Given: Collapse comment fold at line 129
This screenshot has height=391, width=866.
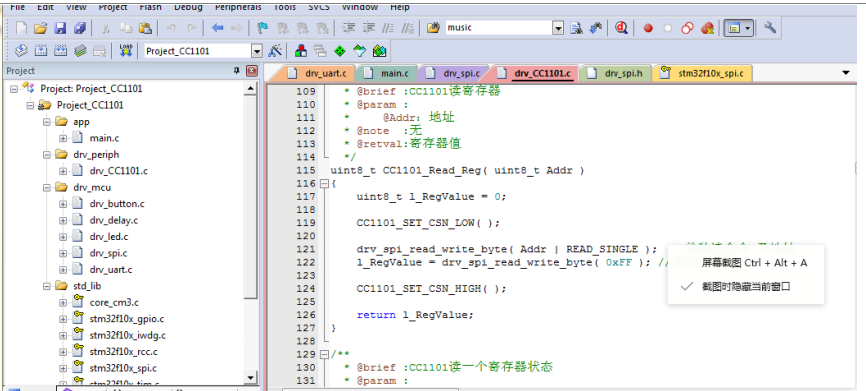Looking at the screenshot, I should (324, 354).
